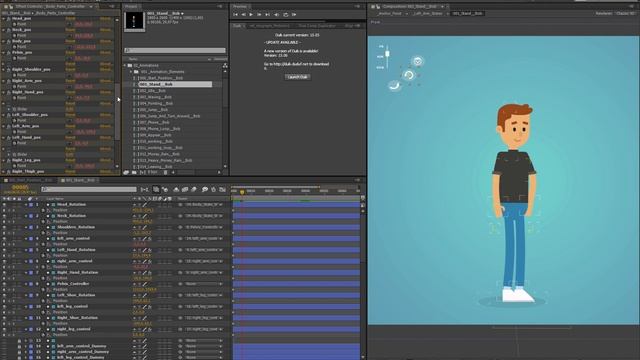Select 002_Idle__Bob composition in Project
The image size is (640, 360).
[x=153, y=91]
